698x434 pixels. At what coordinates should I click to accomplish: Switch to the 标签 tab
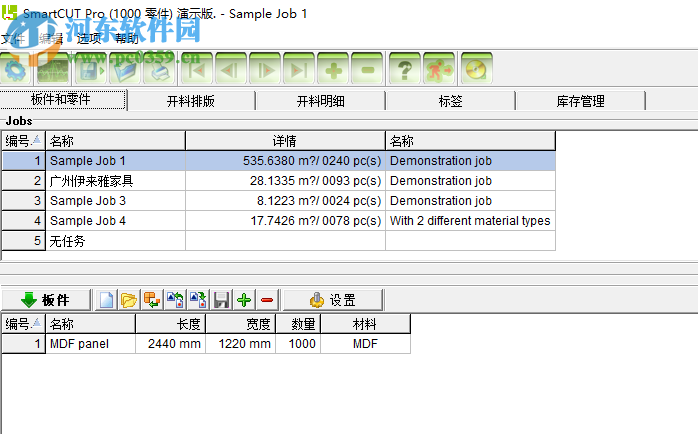pos(450,101)
